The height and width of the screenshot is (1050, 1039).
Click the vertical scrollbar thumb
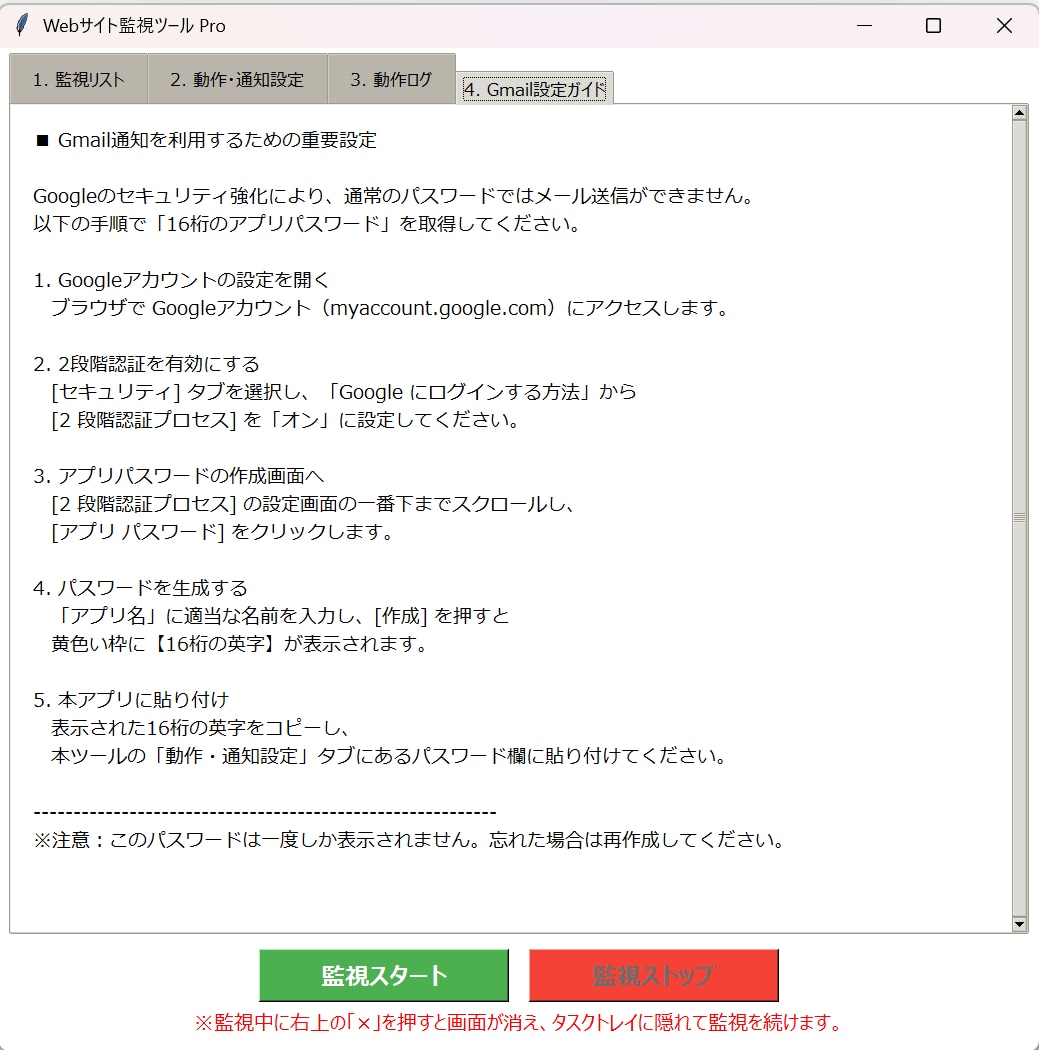coord(1020,518)
